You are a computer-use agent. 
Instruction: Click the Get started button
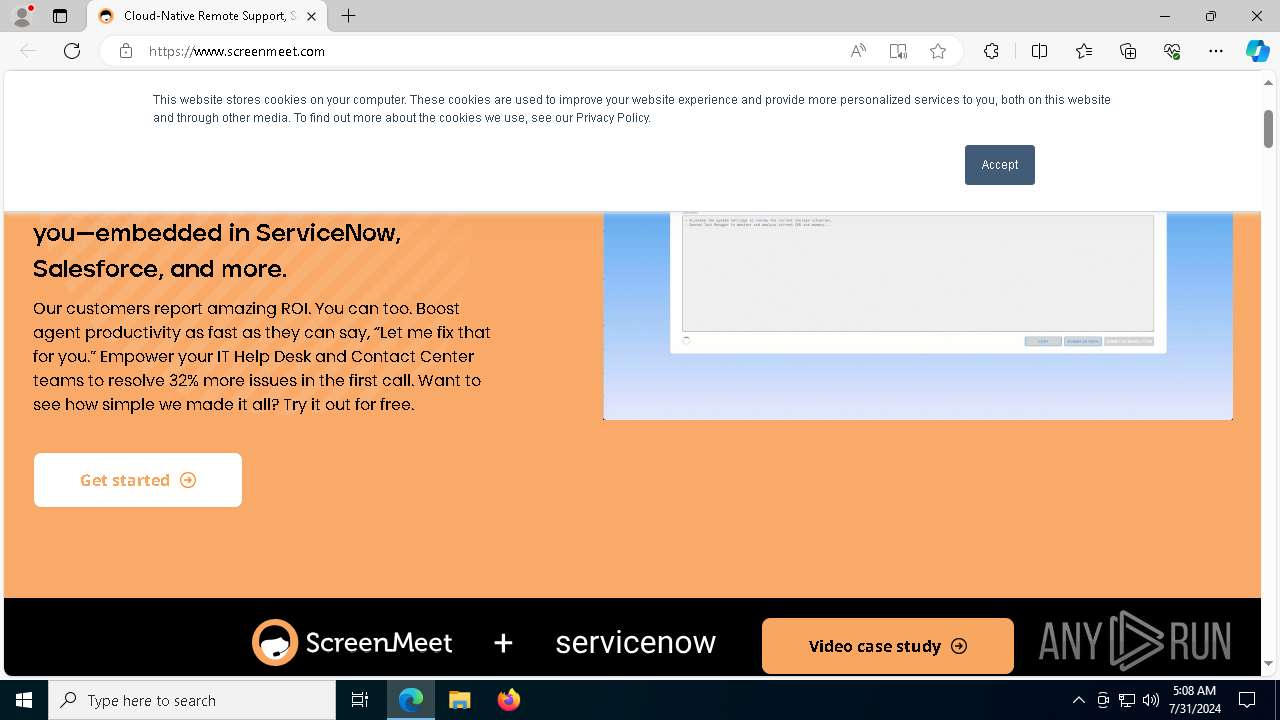coord(138,480)
